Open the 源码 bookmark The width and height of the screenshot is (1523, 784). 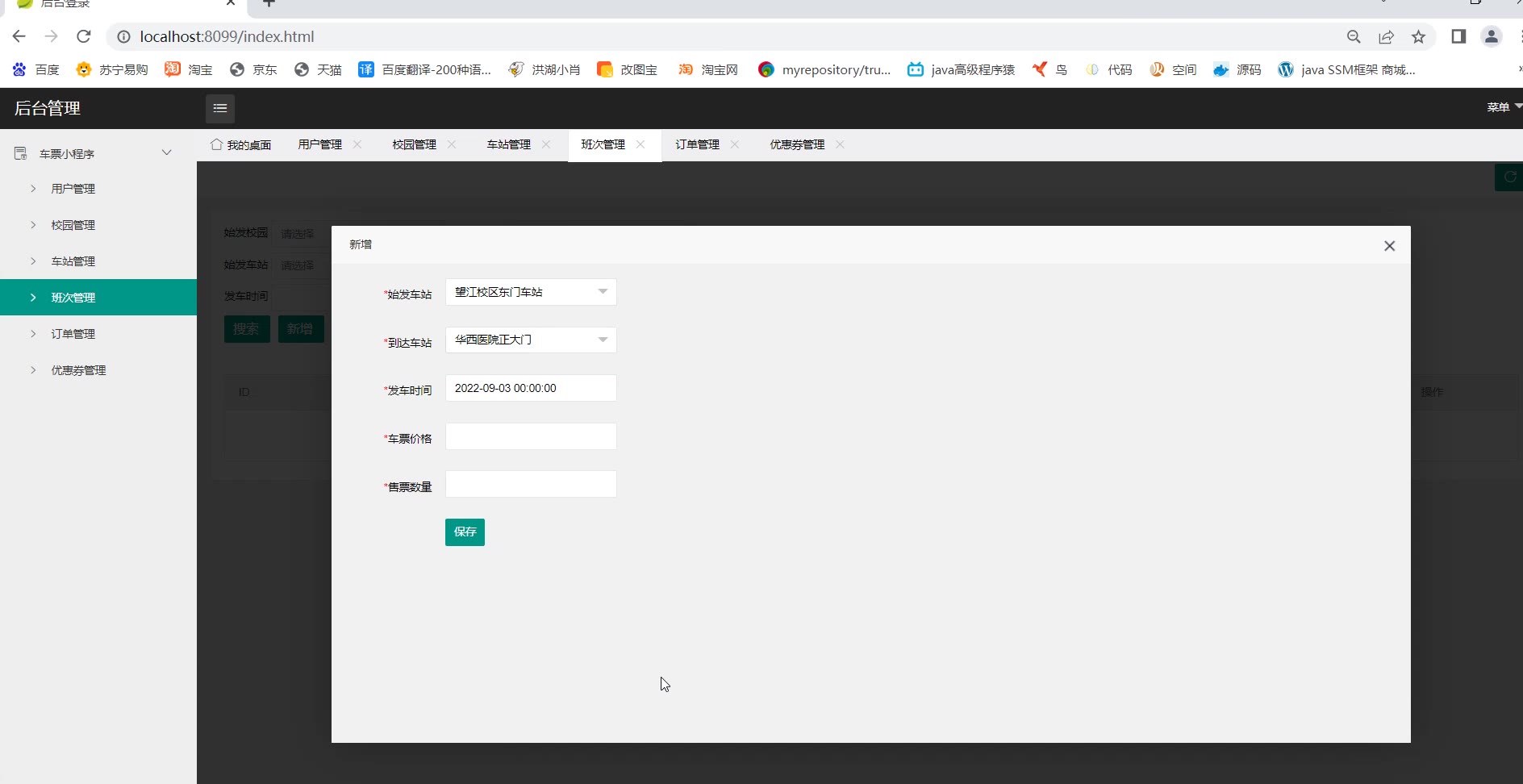pos(1237,69)
